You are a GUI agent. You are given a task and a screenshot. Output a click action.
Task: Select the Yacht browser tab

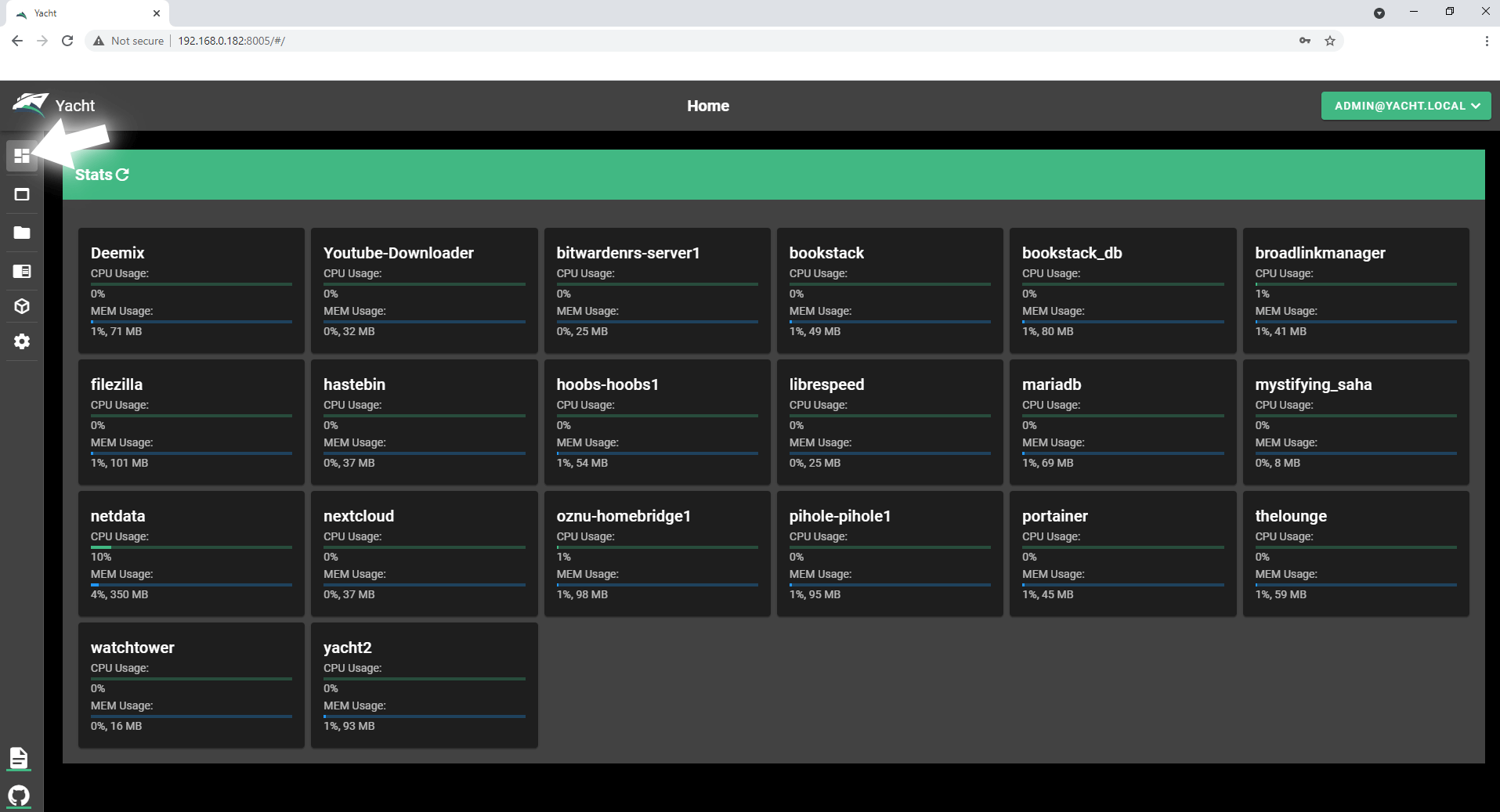pyautogui.click(x=86, y=13)
